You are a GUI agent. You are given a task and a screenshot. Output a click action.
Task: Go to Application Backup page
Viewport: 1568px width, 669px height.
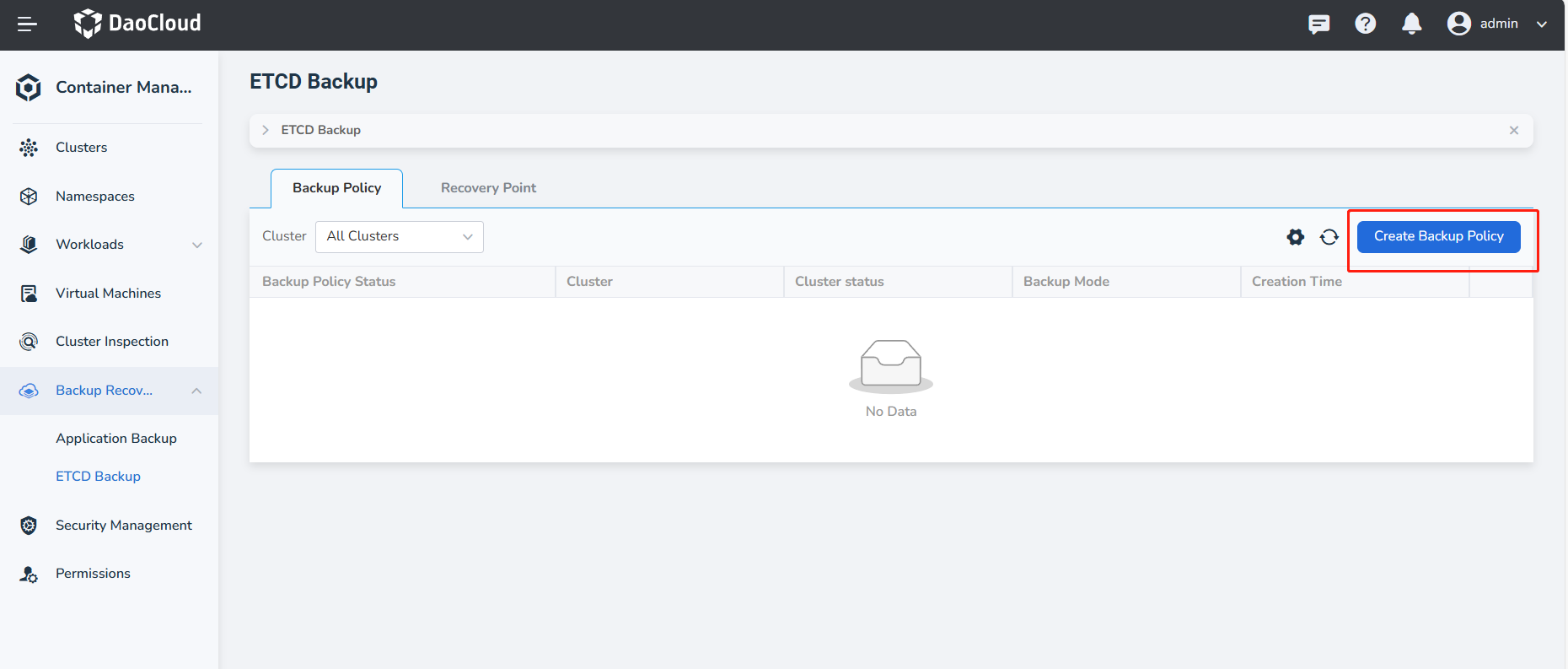(116, 439)
